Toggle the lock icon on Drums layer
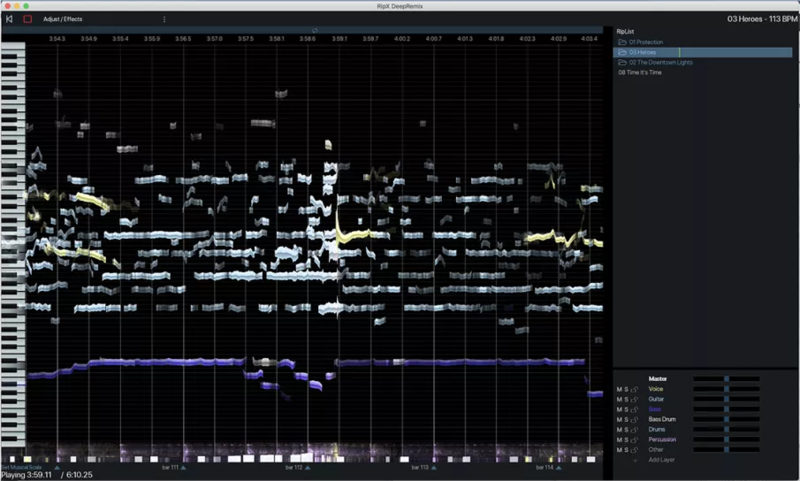The width and height of the screenshot is (800, 481). click(x=635, y=429)
